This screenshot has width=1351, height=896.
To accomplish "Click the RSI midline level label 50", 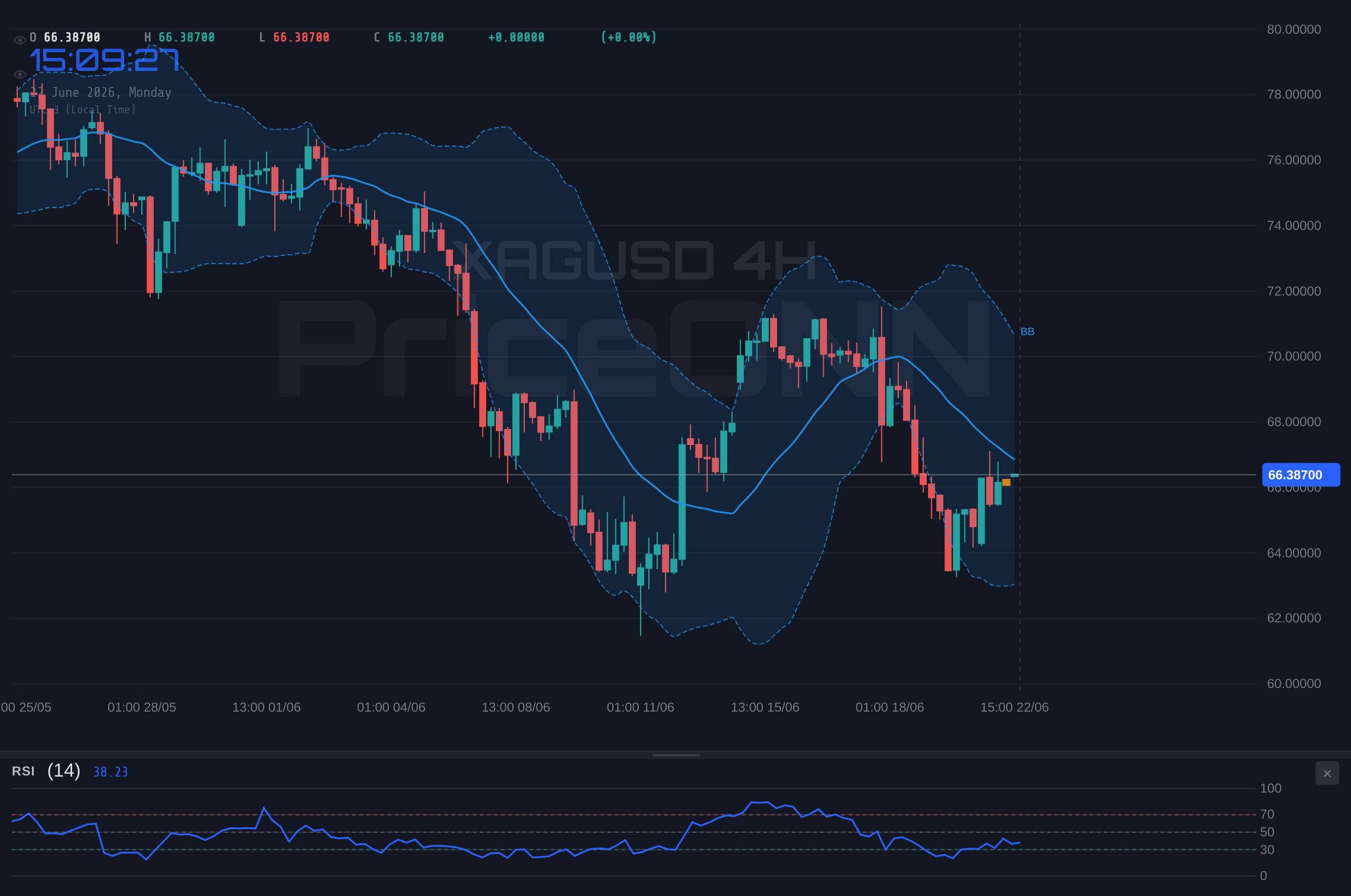I will click(1267, 832).
